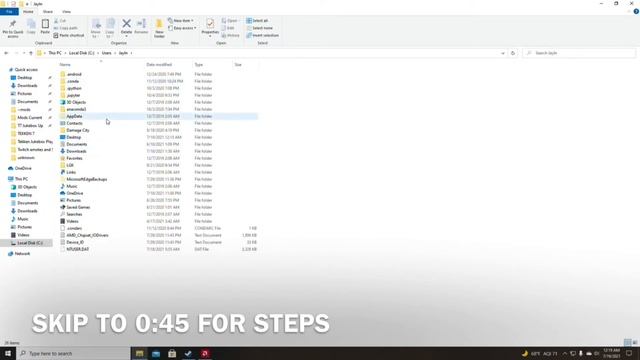
Task: Select the anaconda3 folder
Action: (76, 109)
